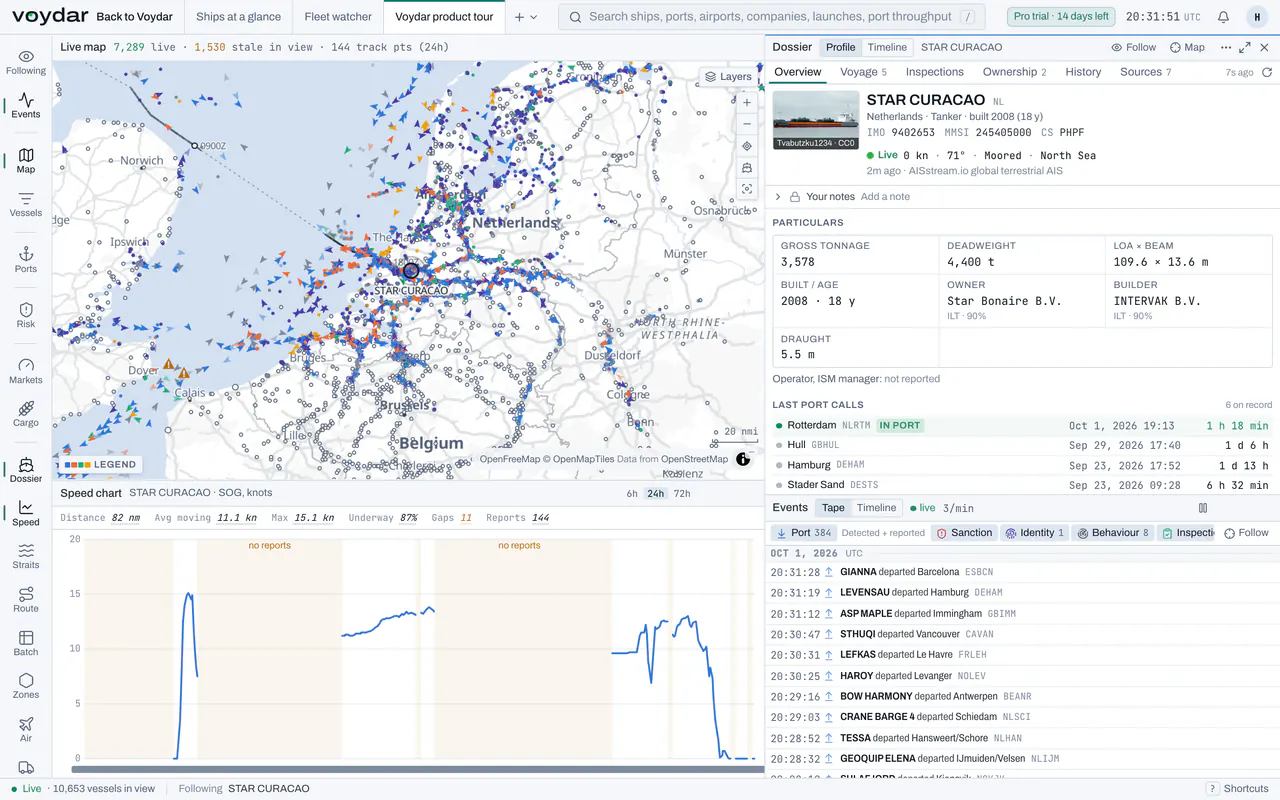
Task: Open the Events sidebar item
Action: pyautogui.click(x=26, y=105)
